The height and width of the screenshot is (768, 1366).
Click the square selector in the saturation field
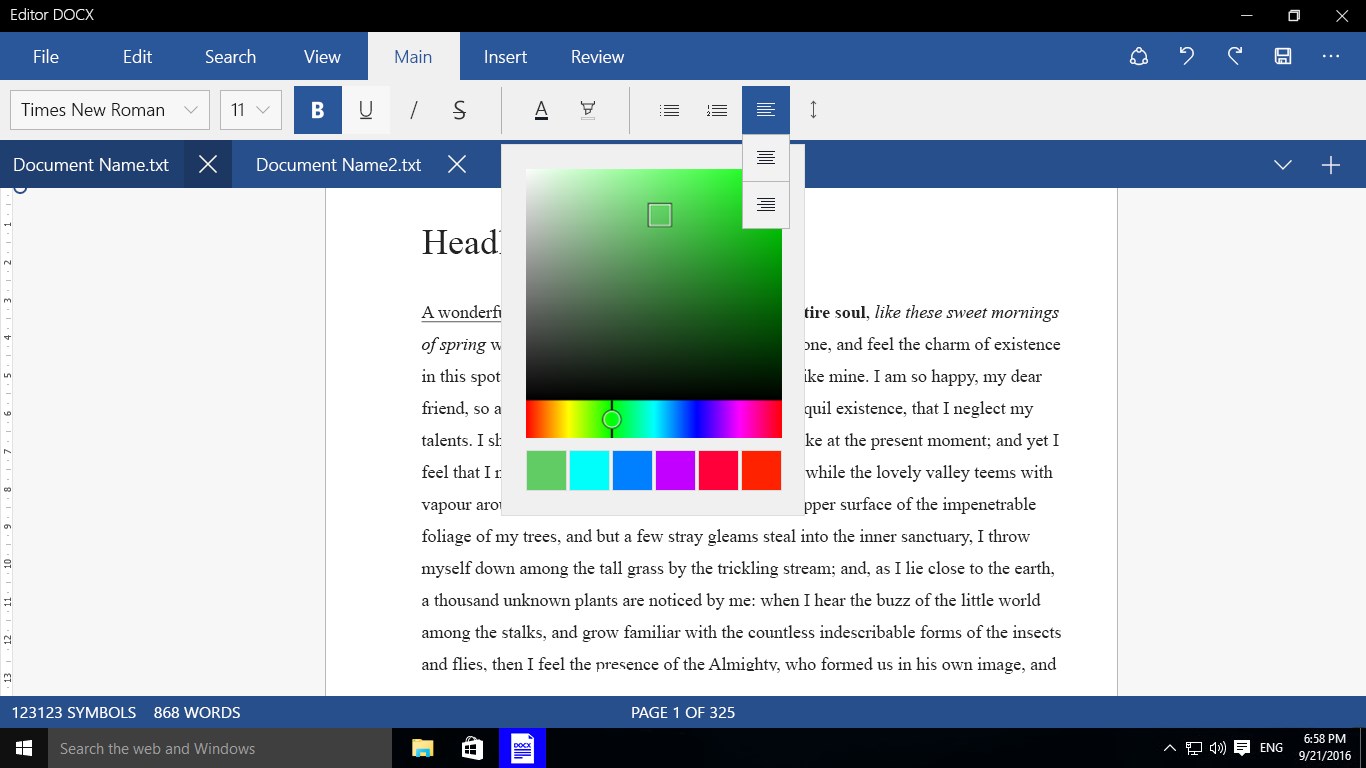pyautogui.click(x=660, y=215)
